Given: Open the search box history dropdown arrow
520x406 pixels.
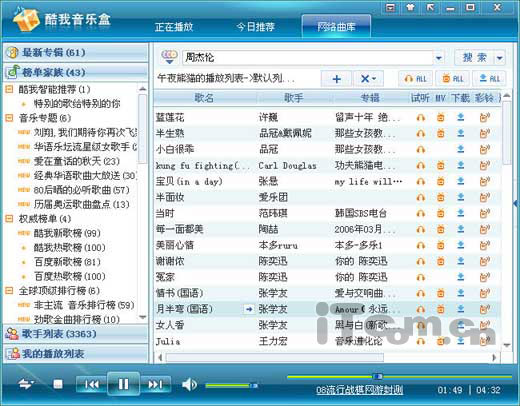Looking at the screenshot, I should [x=439, y=58].
